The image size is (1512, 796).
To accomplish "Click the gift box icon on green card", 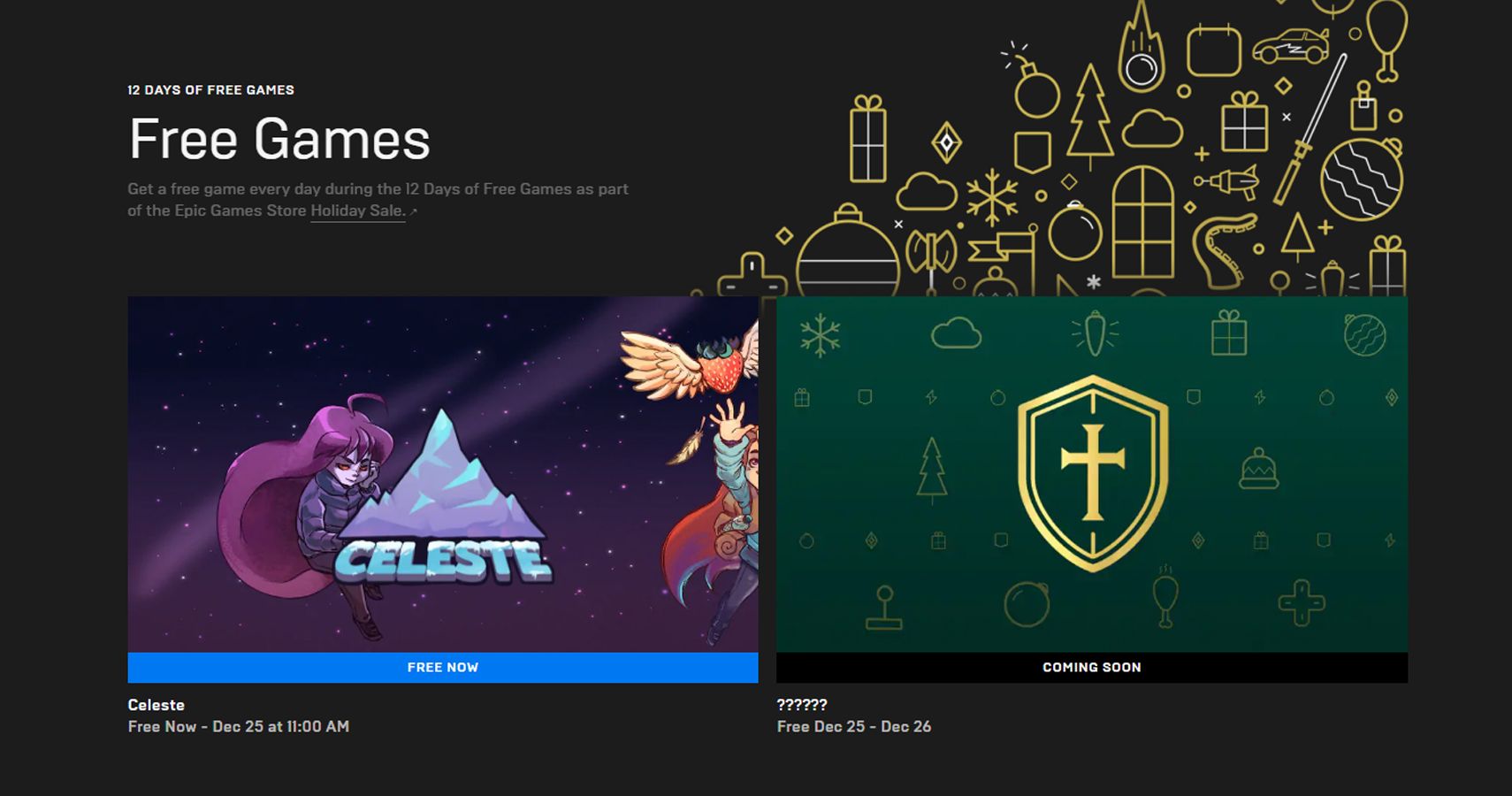I will pos(1229,333).
